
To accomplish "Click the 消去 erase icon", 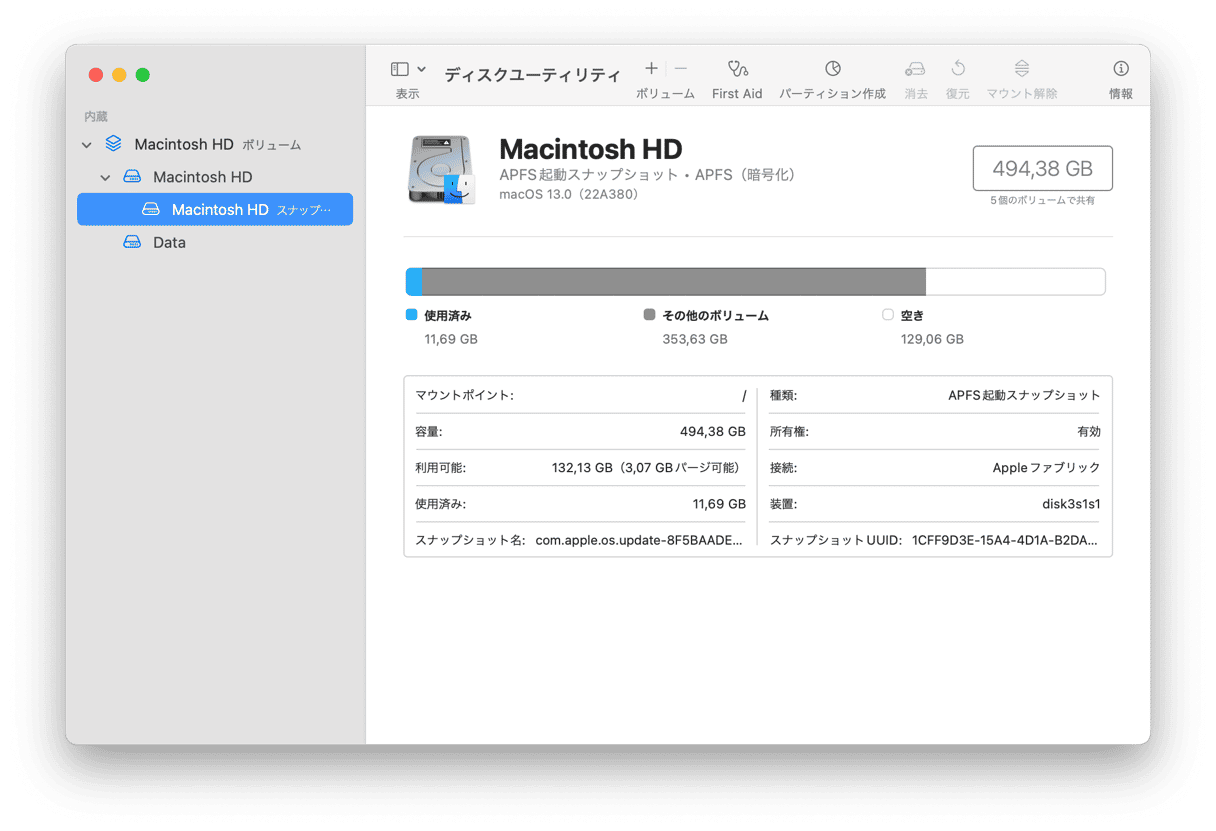I will (x=915, y=69).
